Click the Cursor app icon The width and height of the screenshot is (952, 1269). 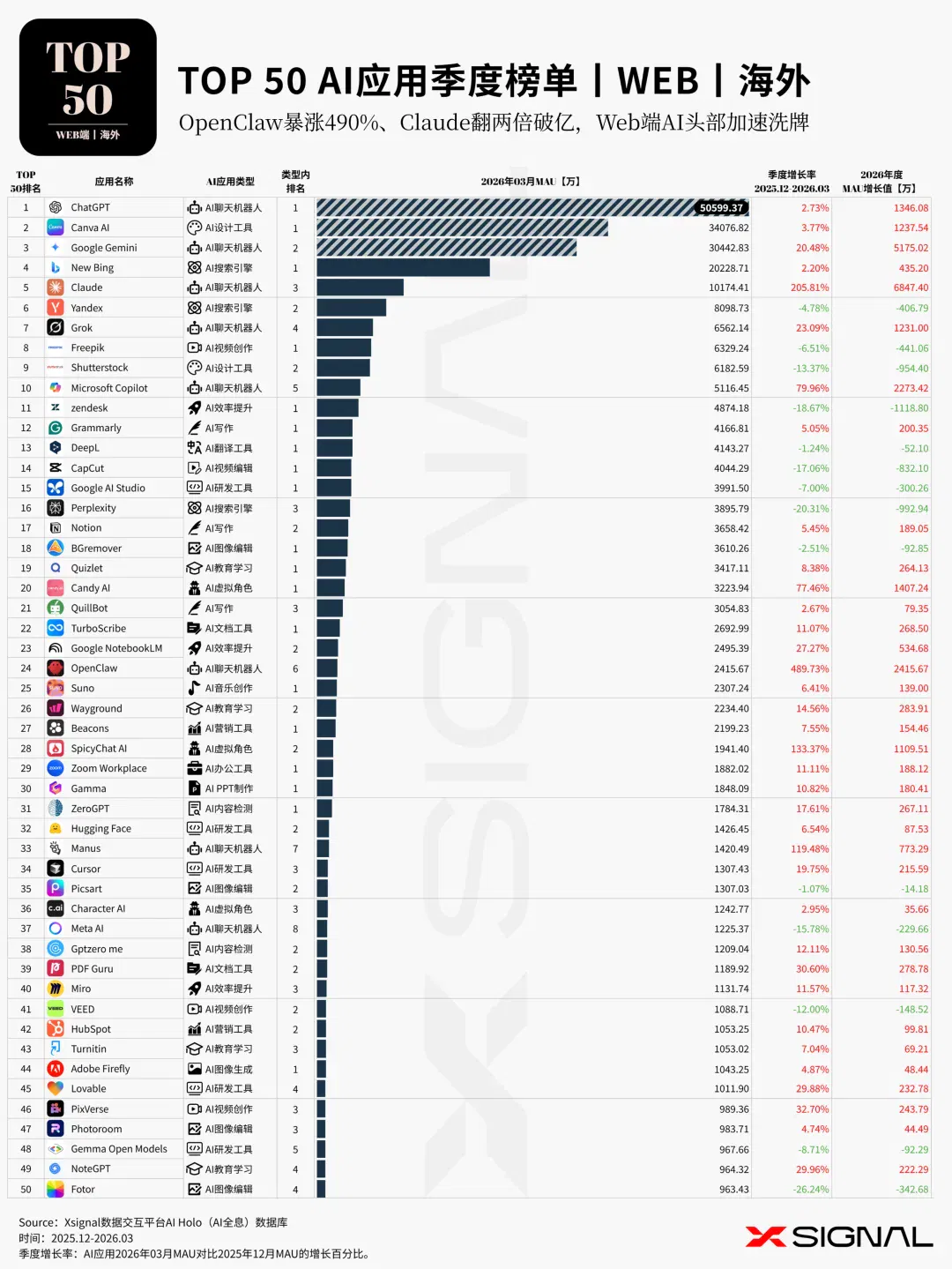55,869
